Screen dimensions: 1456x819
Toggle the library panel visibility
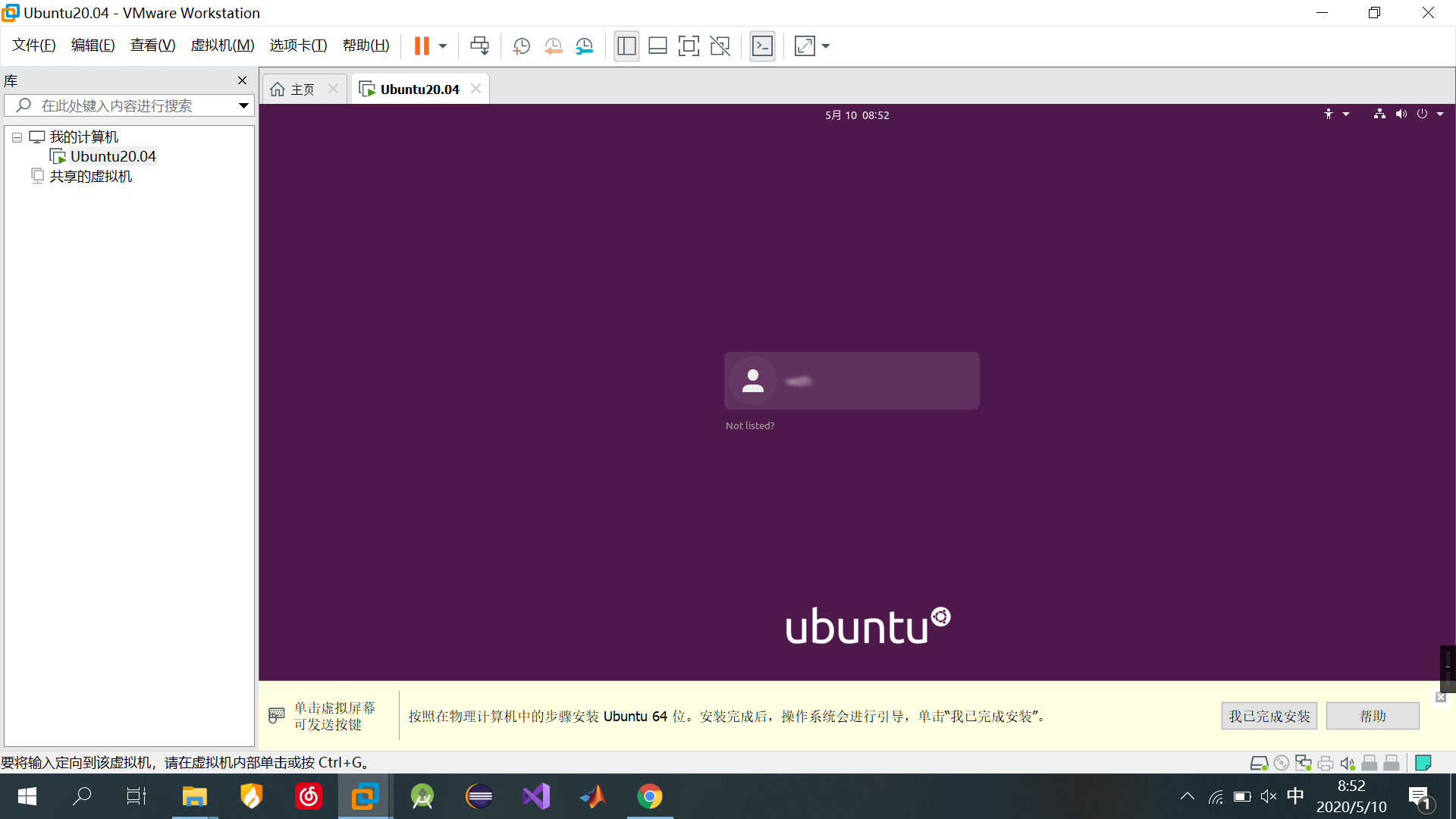pyautogui.click(x=626, y=45)
